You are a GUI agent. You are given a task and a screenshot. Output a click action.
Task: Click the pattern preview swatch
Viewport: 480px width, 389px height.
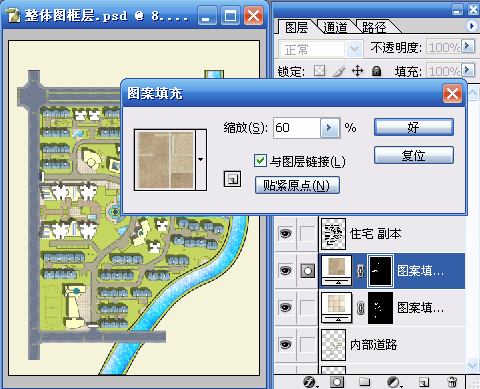[165, 160]
